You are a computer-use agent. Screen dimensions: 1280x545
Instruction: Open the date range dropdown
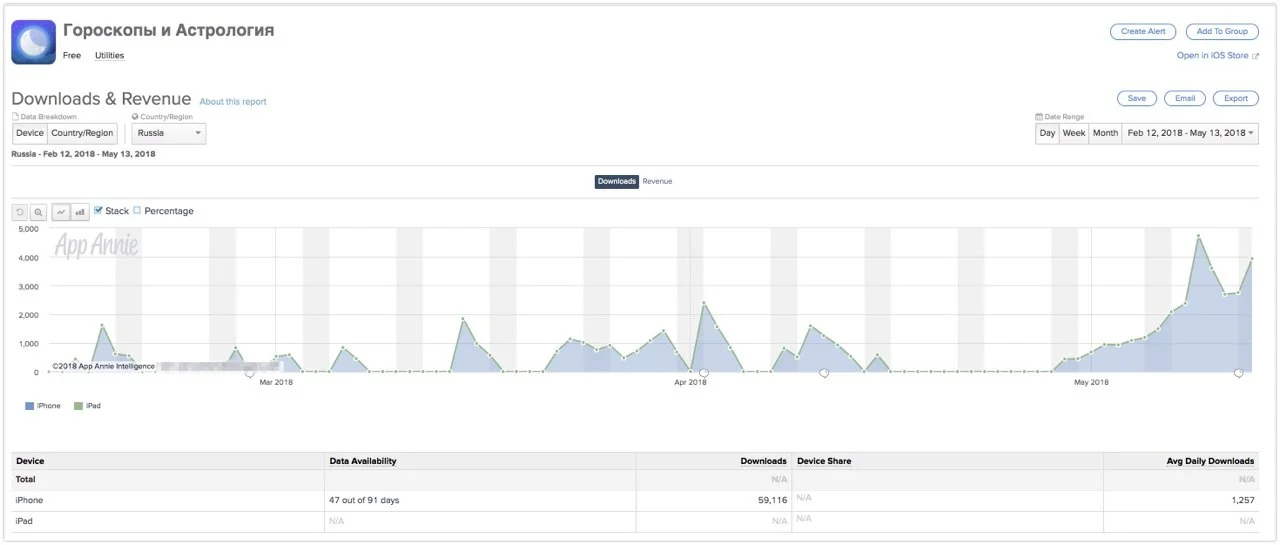tap(1190, 133)
